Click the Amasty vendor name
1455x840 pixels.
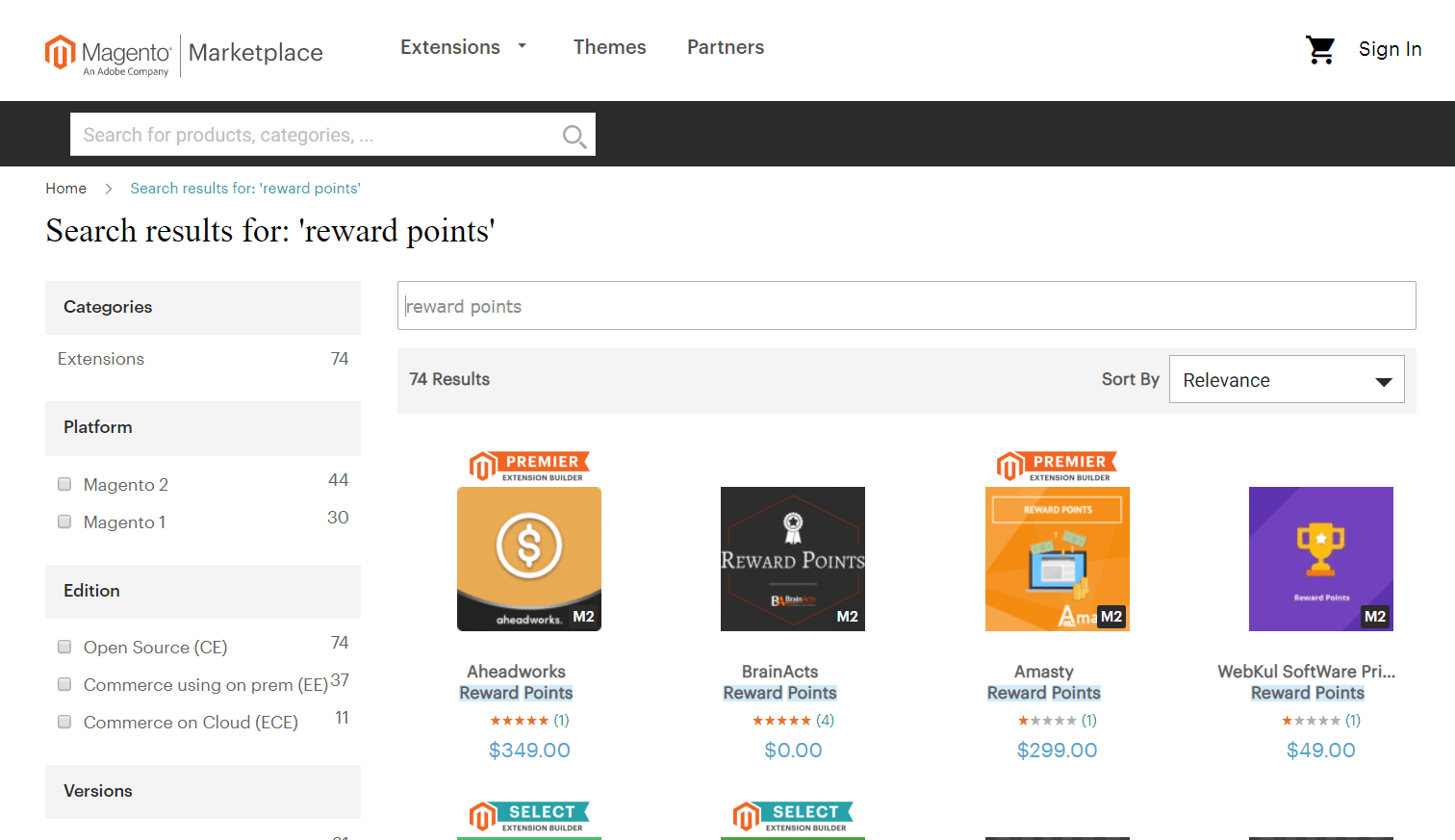[1043, 672]
